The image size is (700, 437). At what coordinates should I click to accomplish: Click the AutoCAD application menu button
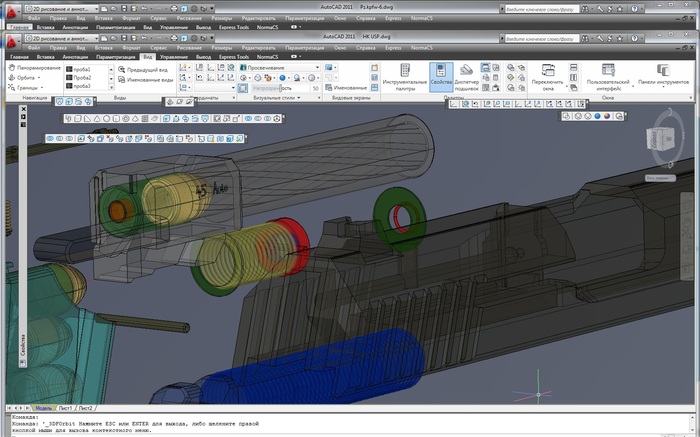[x=11, y=41]
